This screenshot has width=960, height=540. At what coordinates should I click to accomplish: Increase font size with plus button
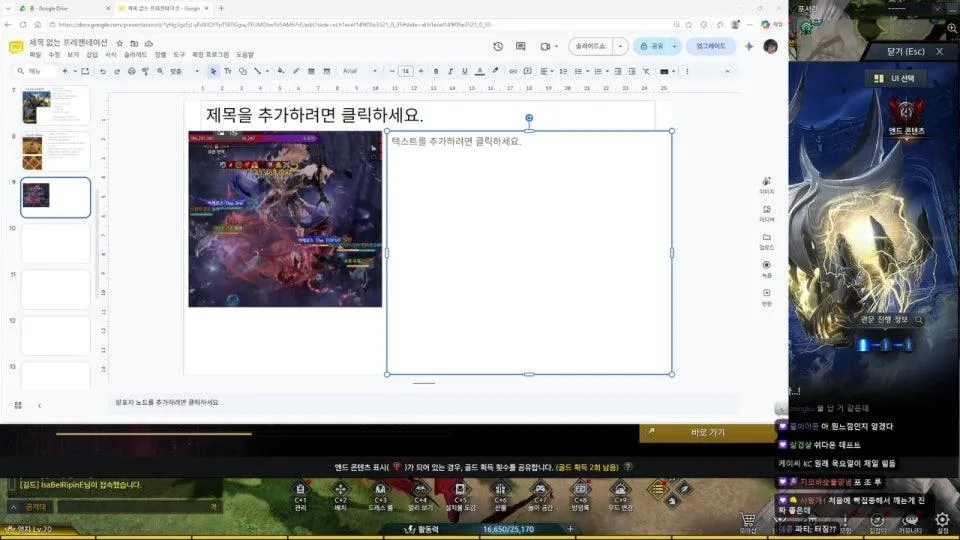click(x=421, y=72)
